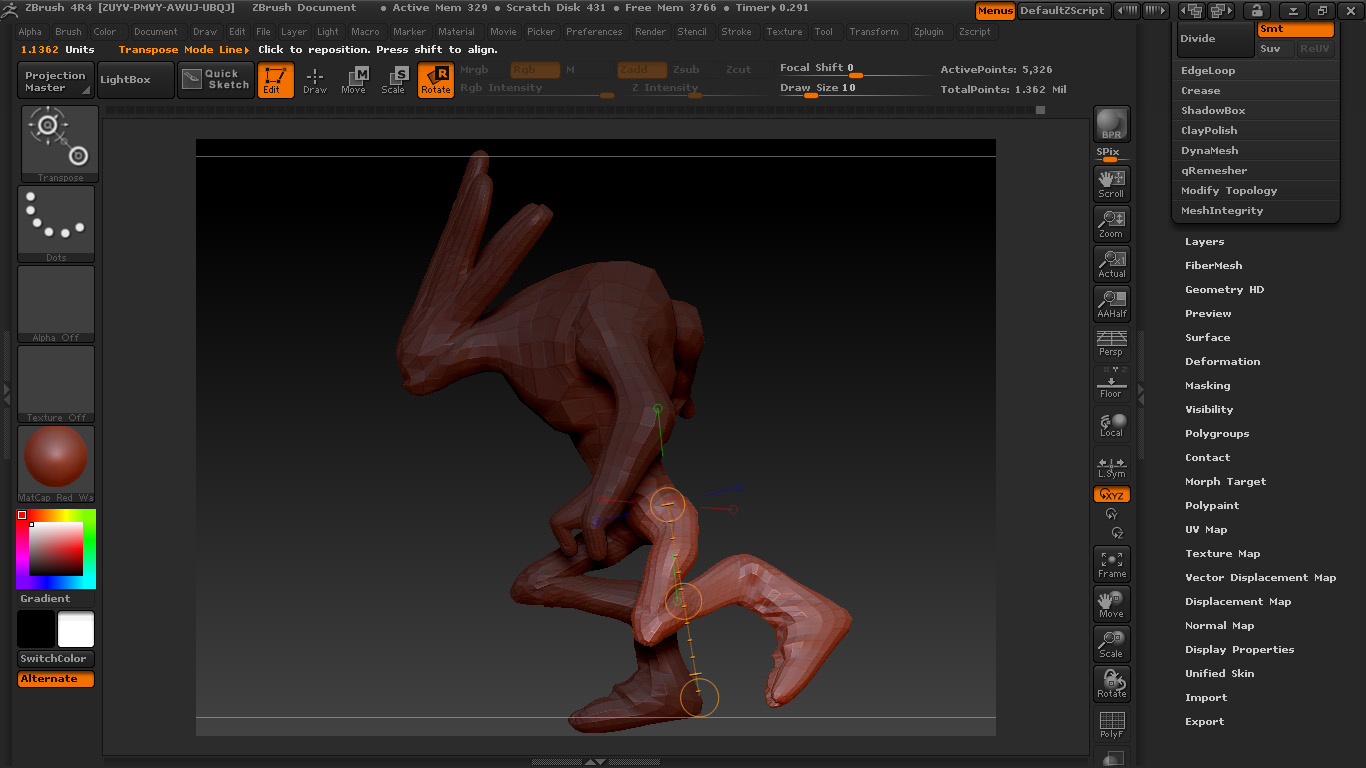Switch to the Draw mode tool

click(x=315, y=80)
